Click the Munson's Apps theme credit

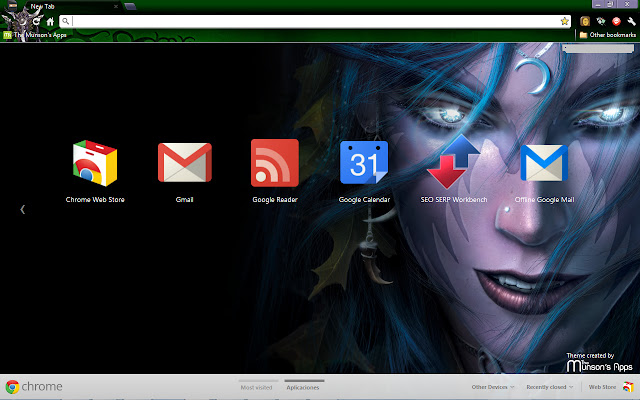click(x=599, y=362)
